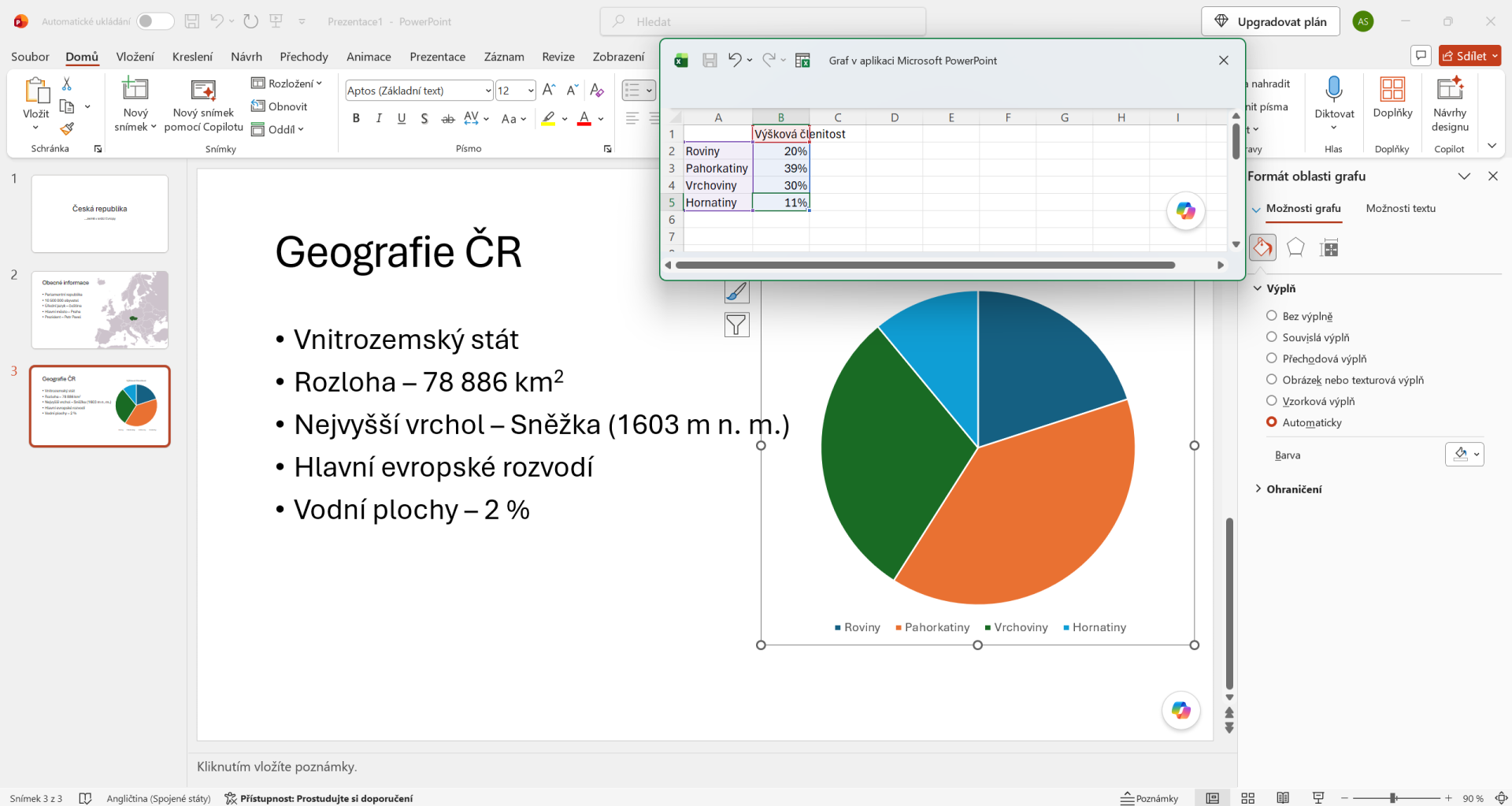Expand Oddíl section dropdown
Viewport: 1512px width, 806px height.
point(277,129)
